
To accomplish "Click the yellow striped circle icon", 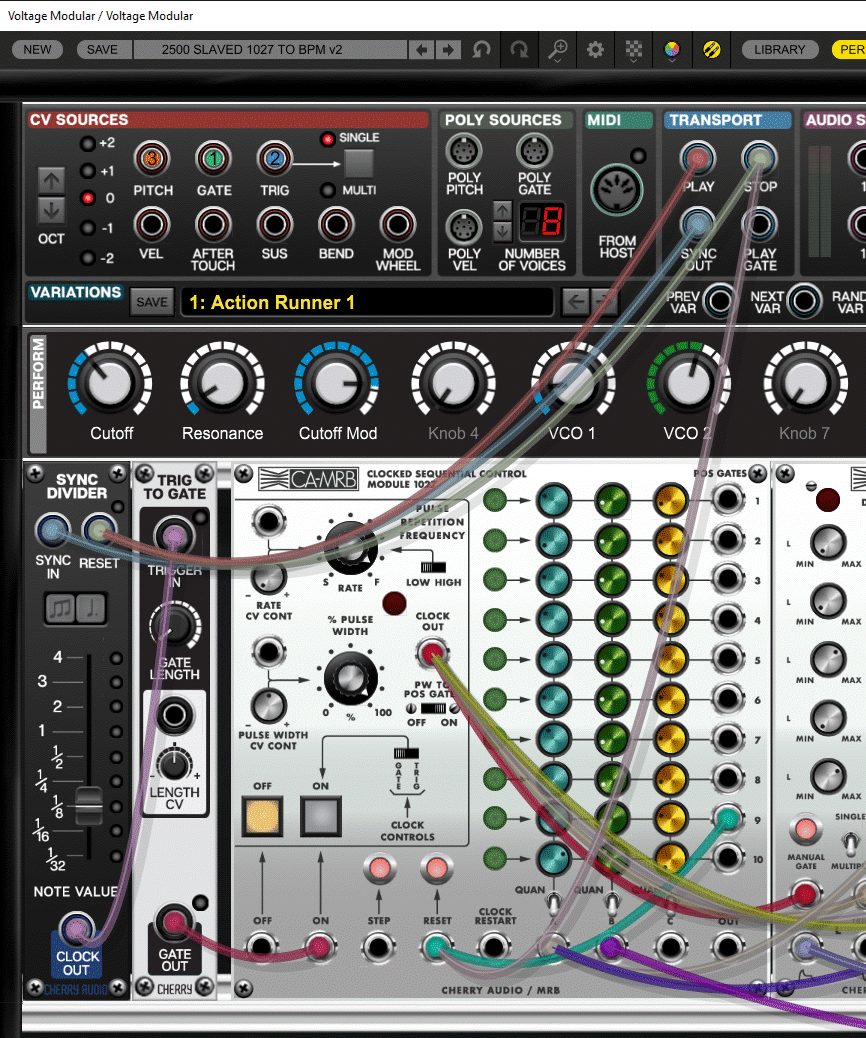I will click(712, 50).
